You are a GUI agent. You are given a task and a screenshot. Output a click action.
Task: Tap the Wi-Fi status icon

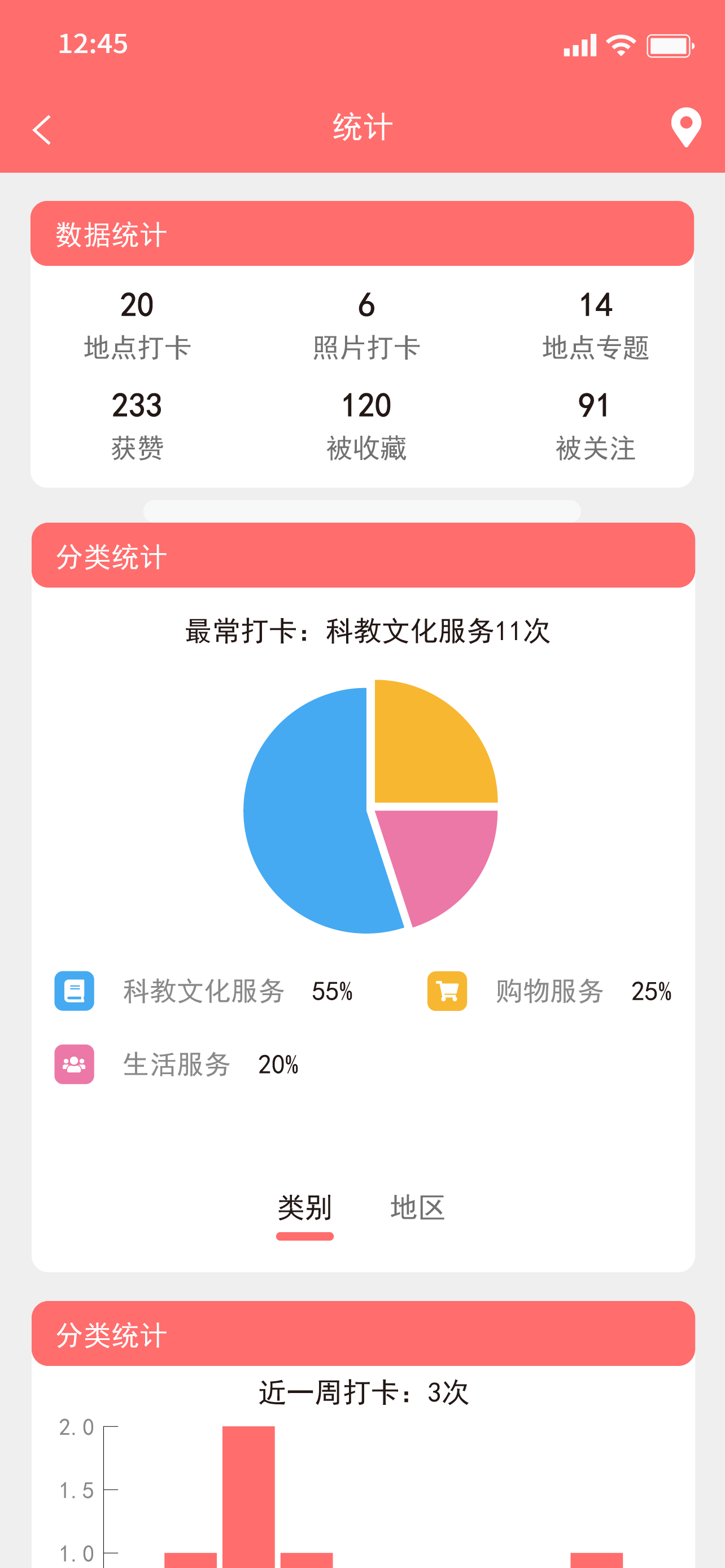click(621, 46)
